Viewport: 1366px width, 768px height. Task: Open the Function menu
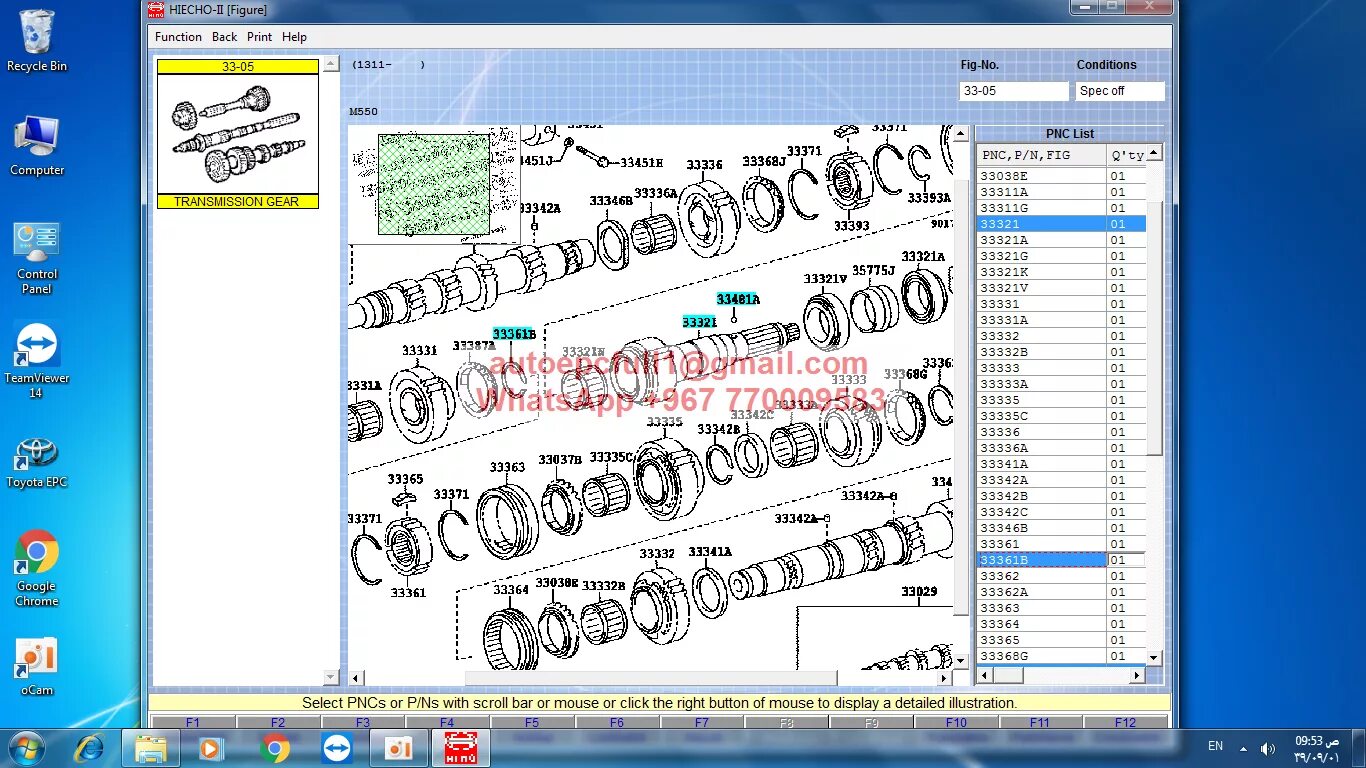[178, 37]
